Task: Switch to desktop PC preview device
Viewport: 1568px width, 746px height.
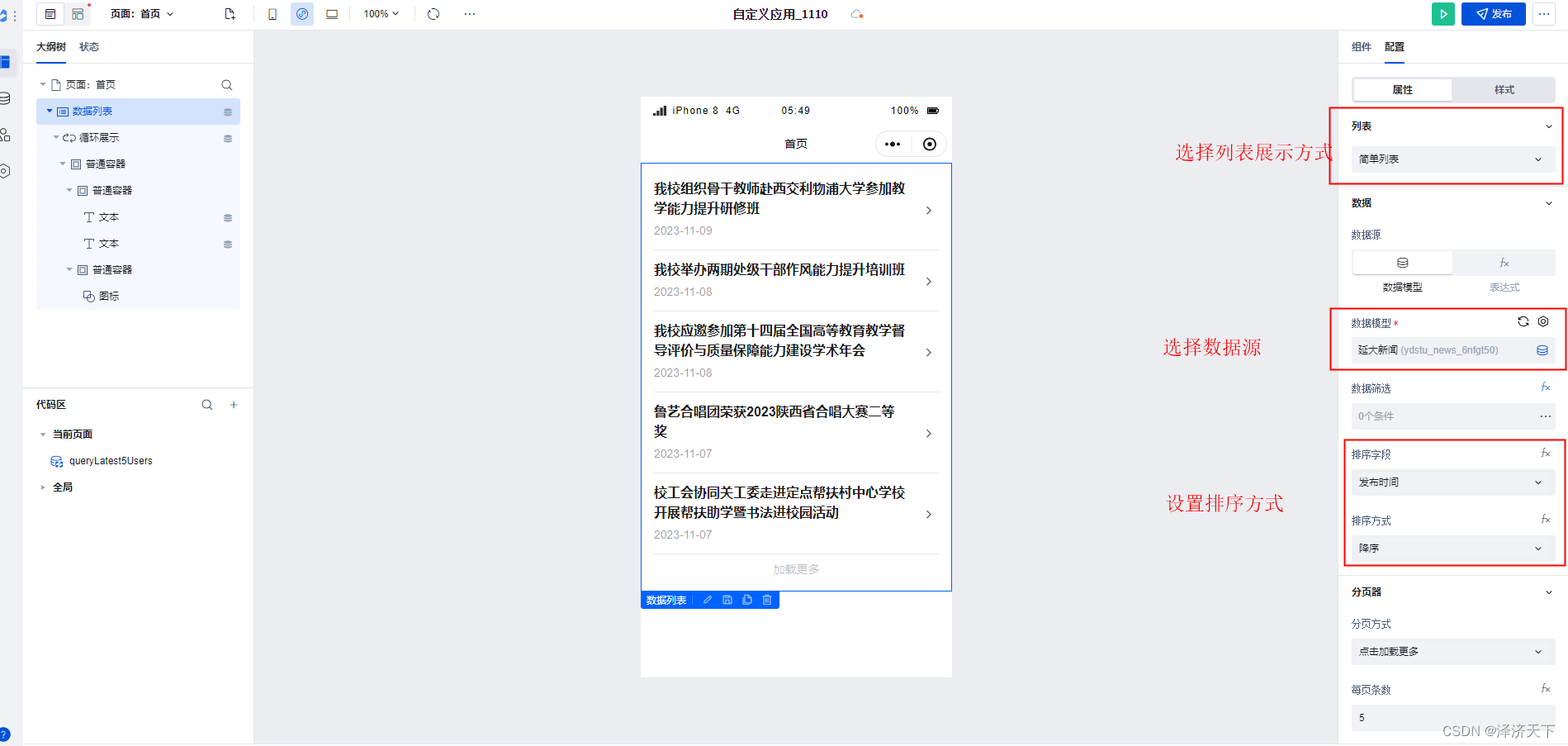Action: tap(332, 14)
